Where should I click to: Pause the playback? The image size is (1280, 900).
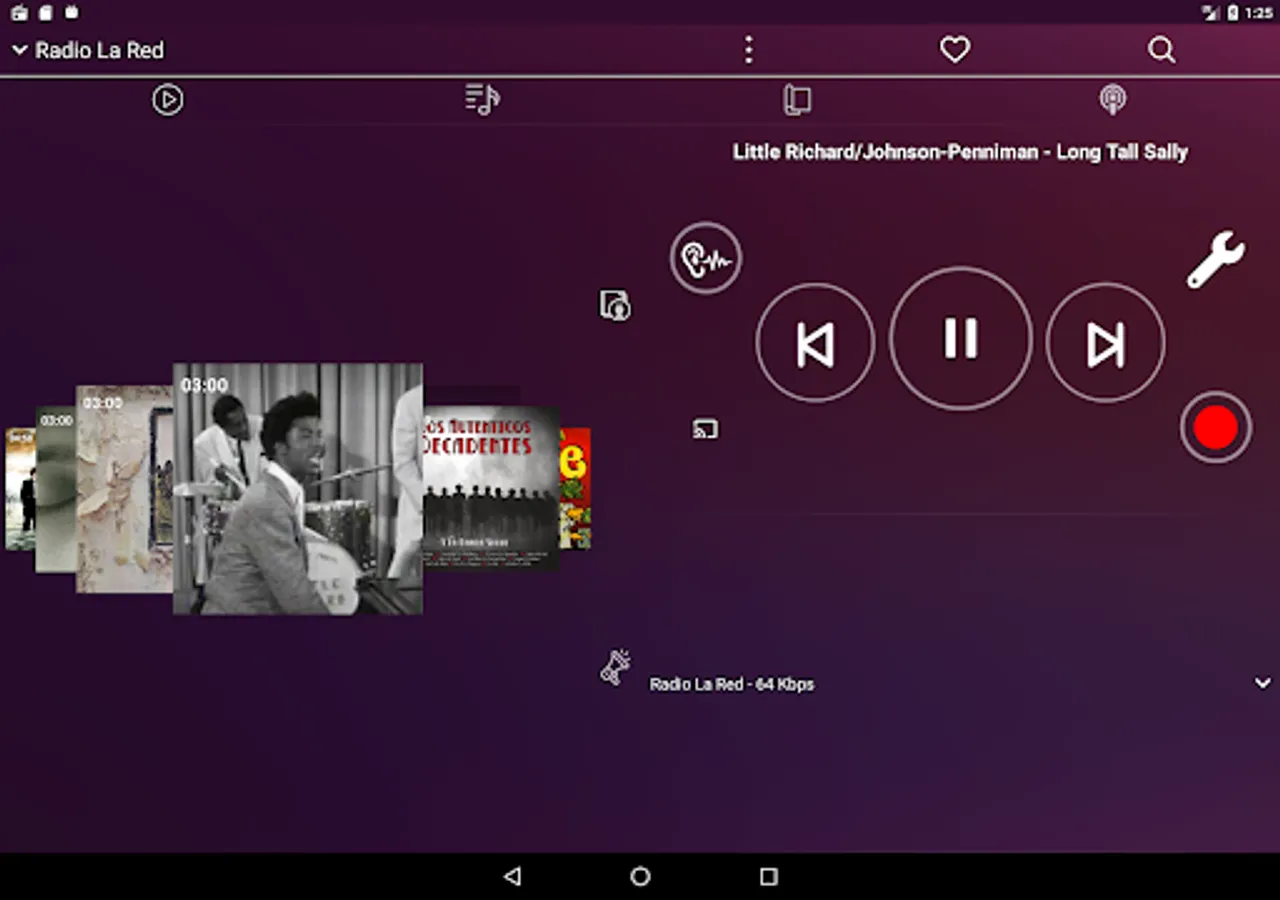click(x=961, y=339)
